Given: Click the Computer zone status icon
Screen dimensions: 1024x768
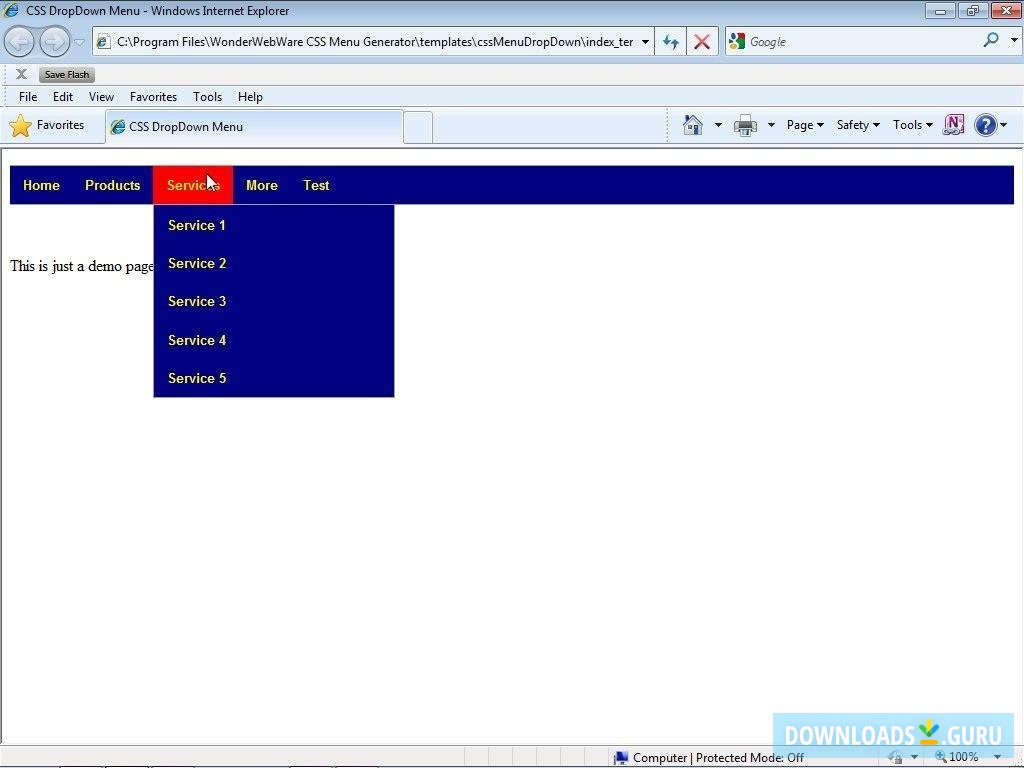Looking at the screenshot, I should pos(620,758).
